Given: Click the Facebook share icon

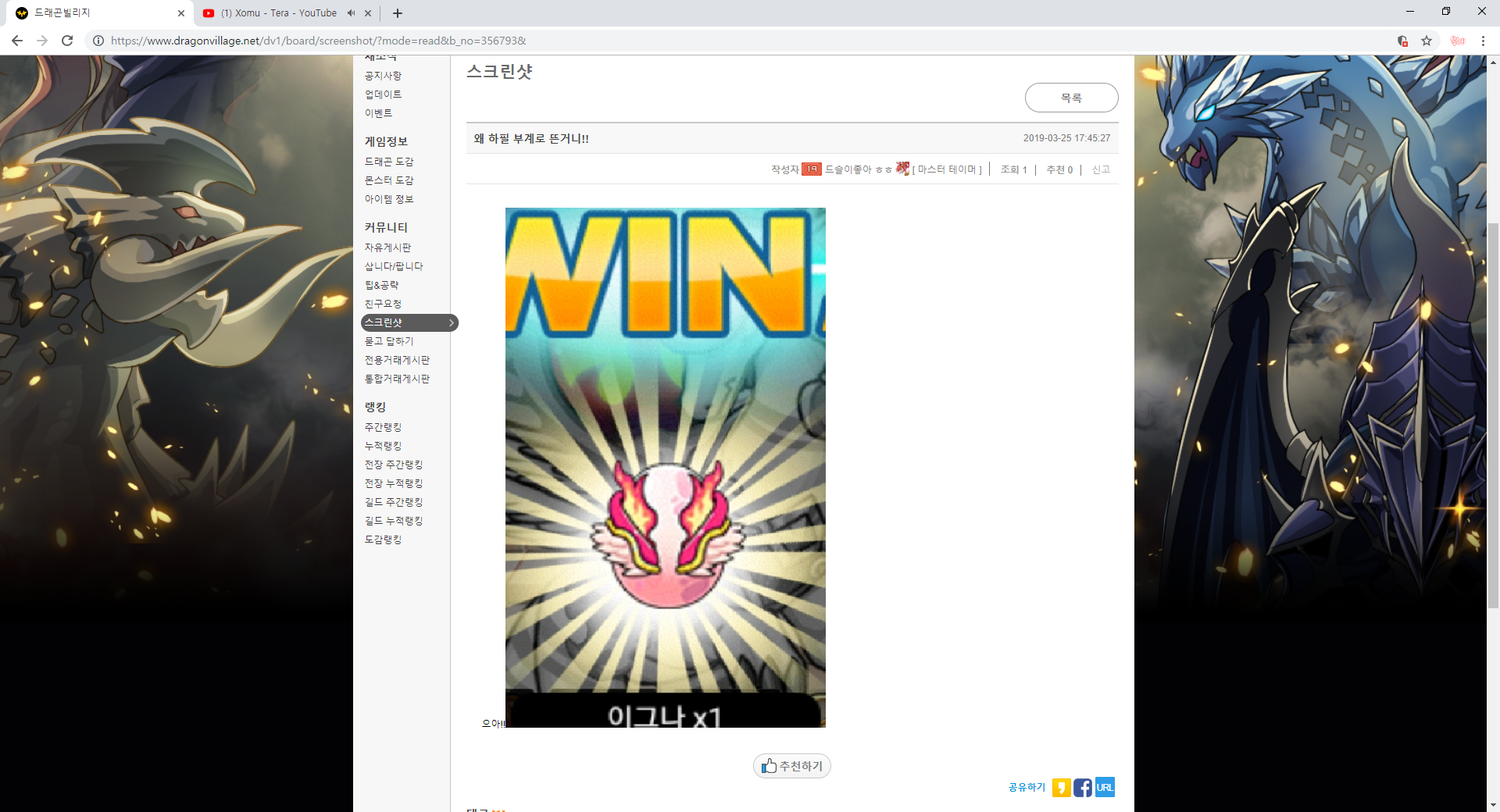Looking at the screenshot, I should click(x=1082, y=787).
